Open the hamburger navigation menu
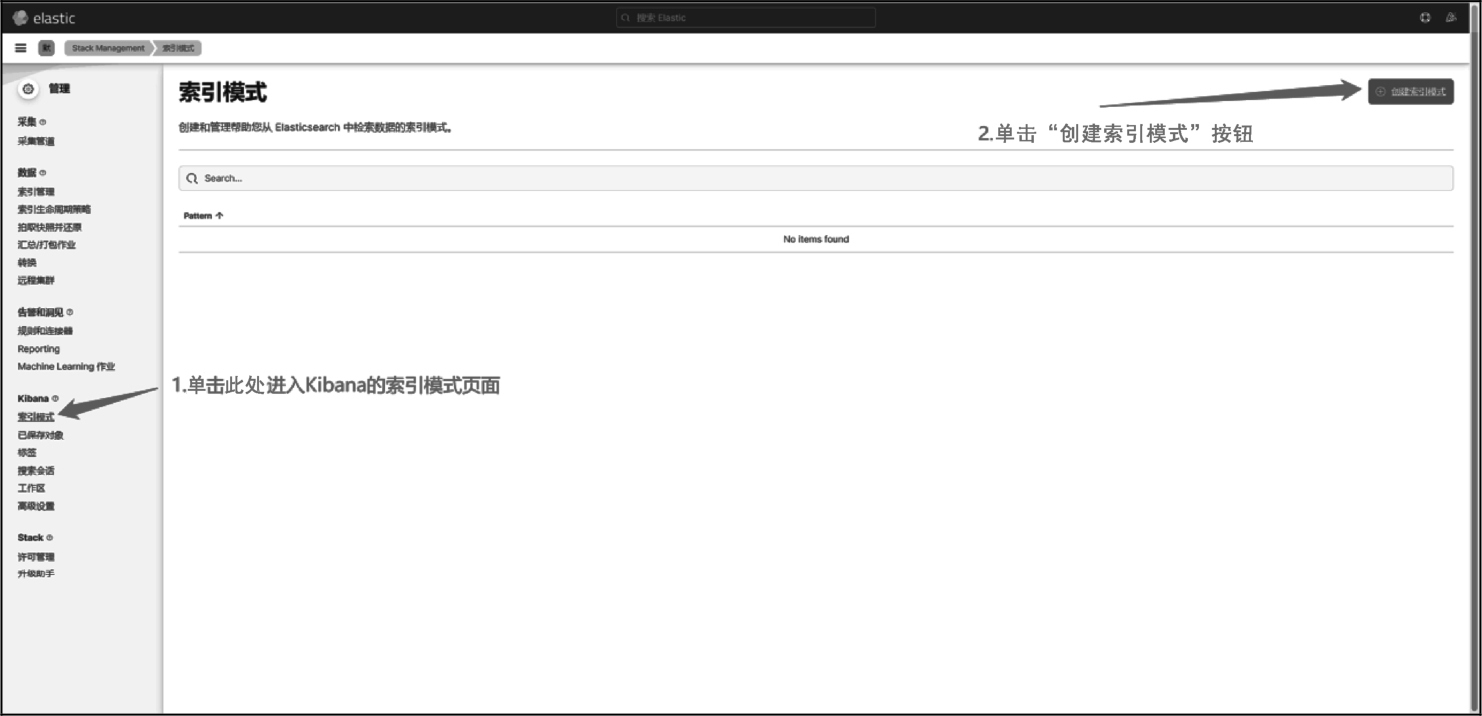This screenshot has height=716, width=1482. tap(21, 48)
